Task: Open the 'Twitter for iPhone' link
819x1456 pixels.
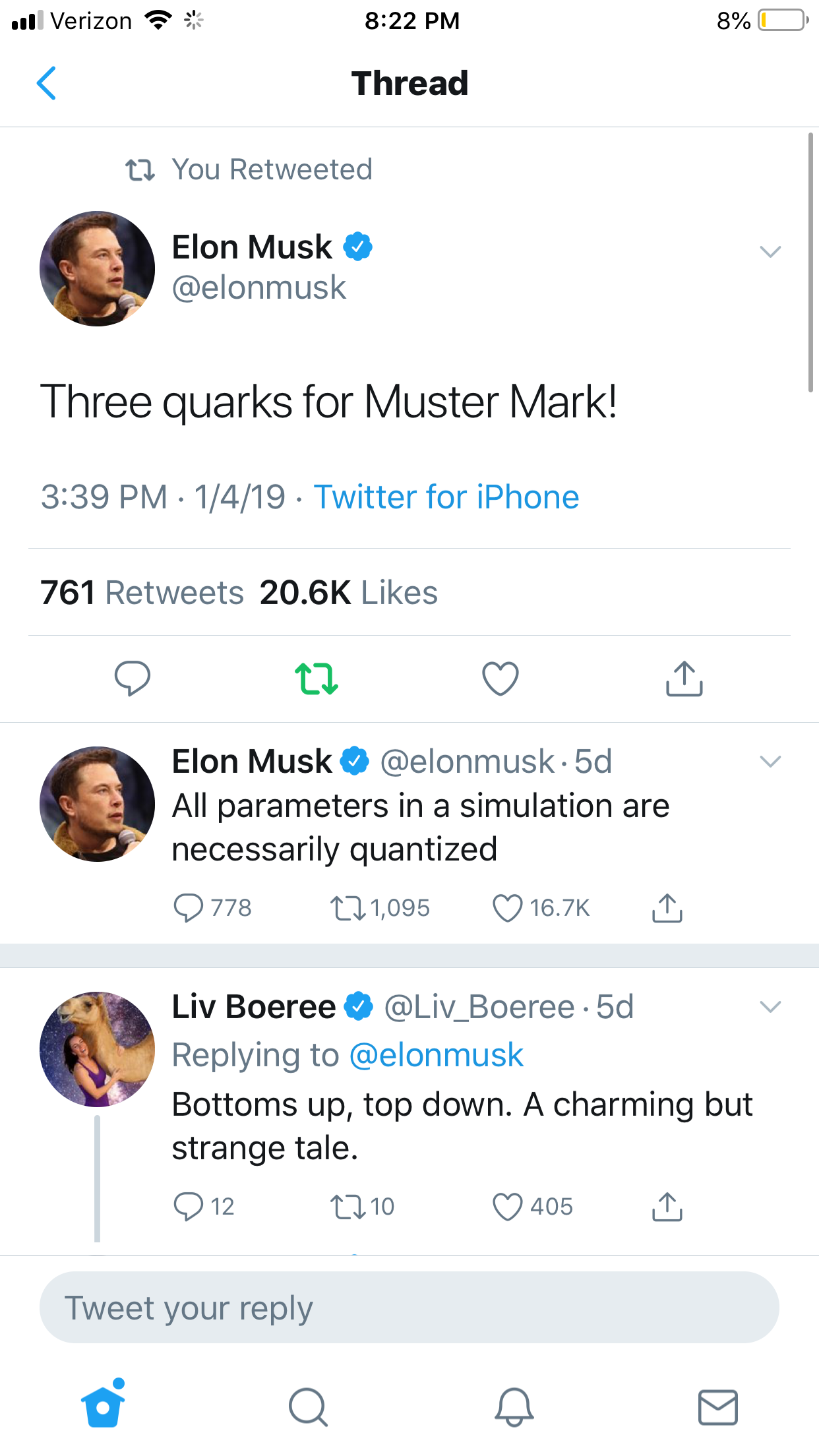Action: click(446, 497)
